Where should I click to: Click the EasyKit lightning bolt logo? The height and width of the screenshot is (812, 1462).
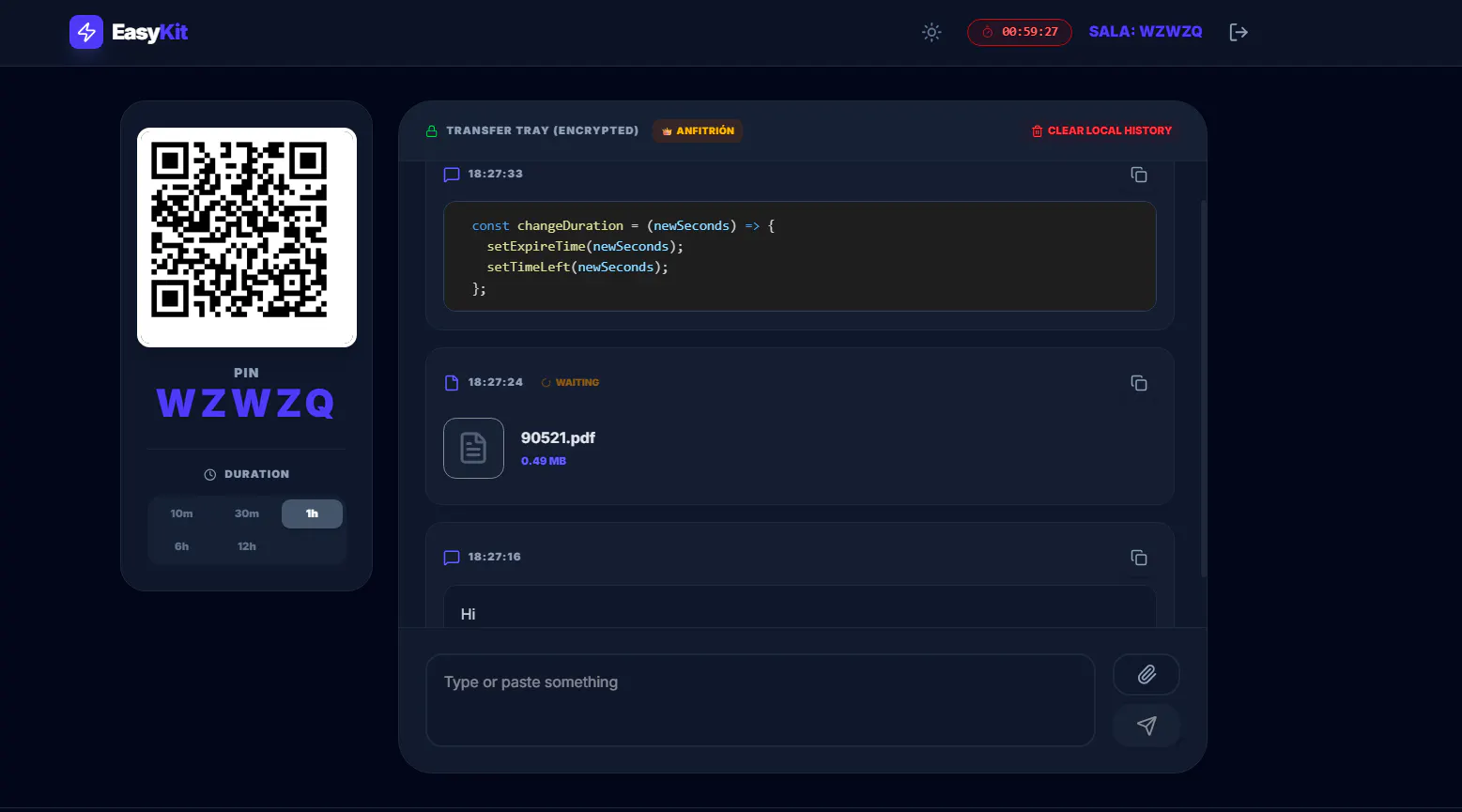pos(86,32)
